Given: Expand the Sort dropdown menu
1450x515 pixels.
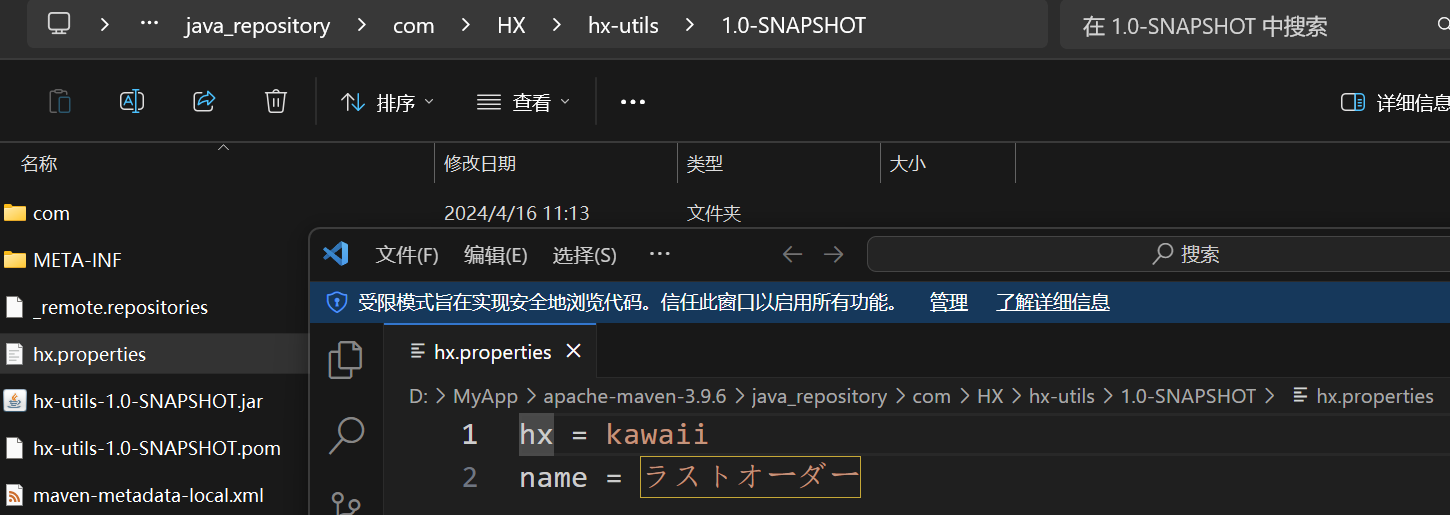Looking at the screenshot, I should 388,102.
